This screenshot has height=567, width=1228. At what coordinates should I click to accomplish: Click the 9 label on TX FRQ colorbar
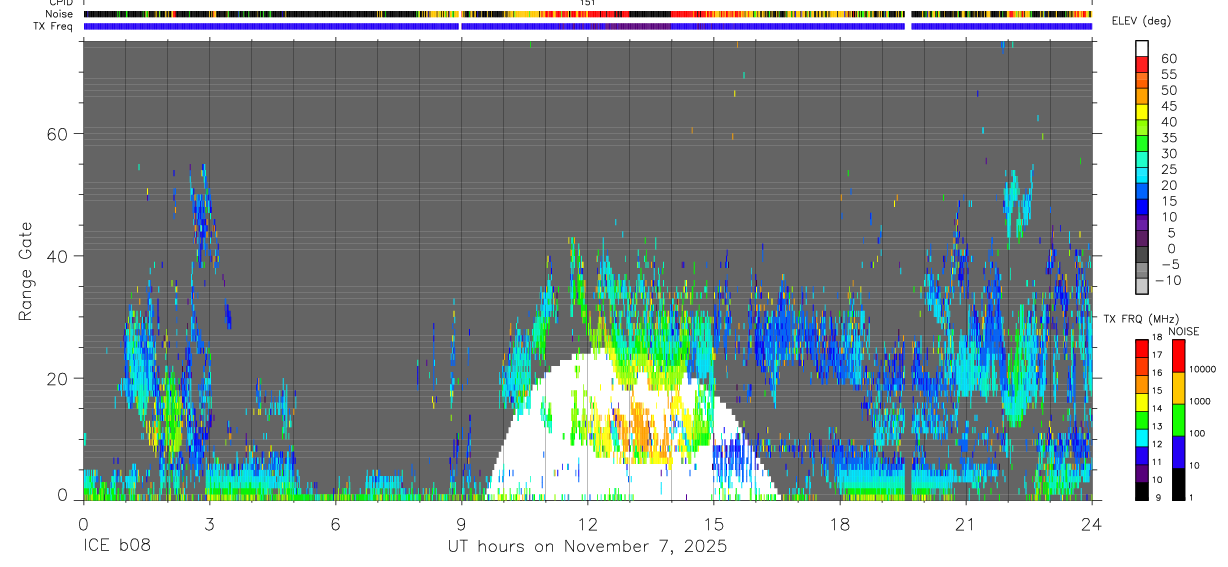pyautogui.click(x=1159, y=499)
